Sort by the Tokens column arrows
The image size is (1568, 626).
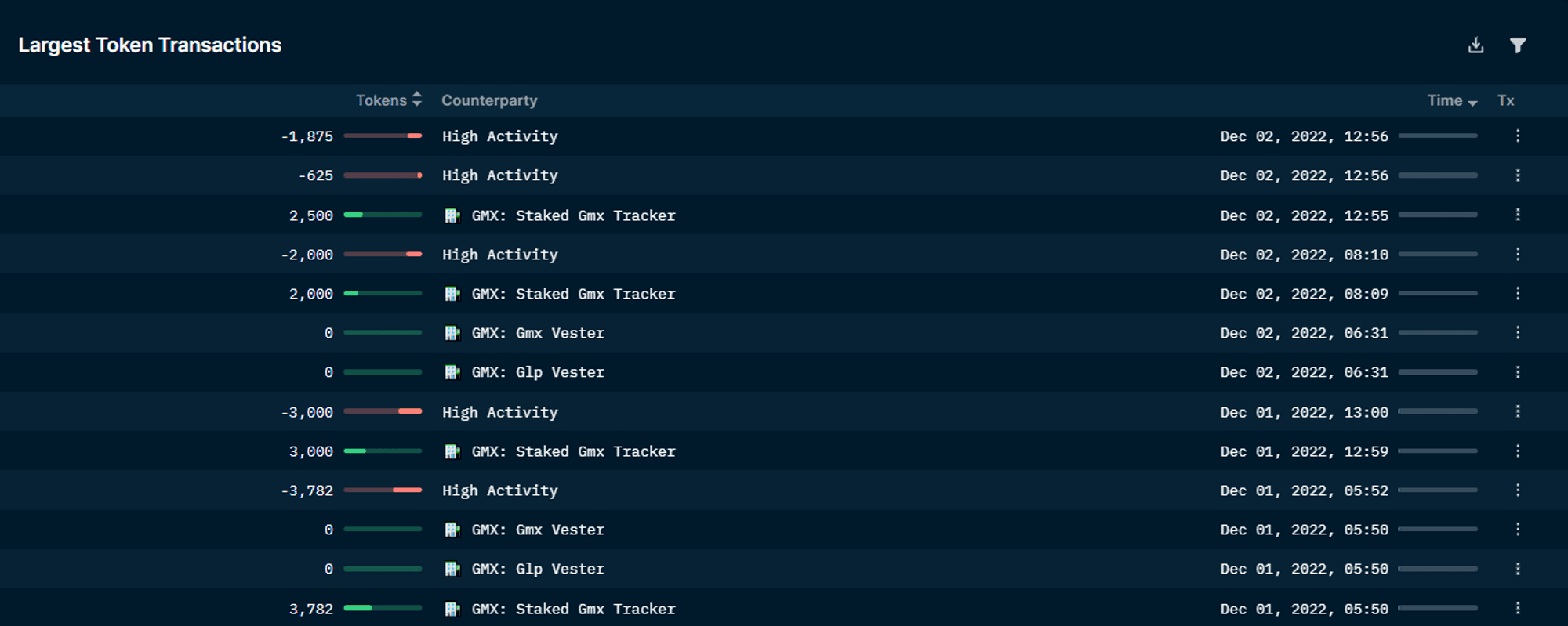(x=417, y=100)
